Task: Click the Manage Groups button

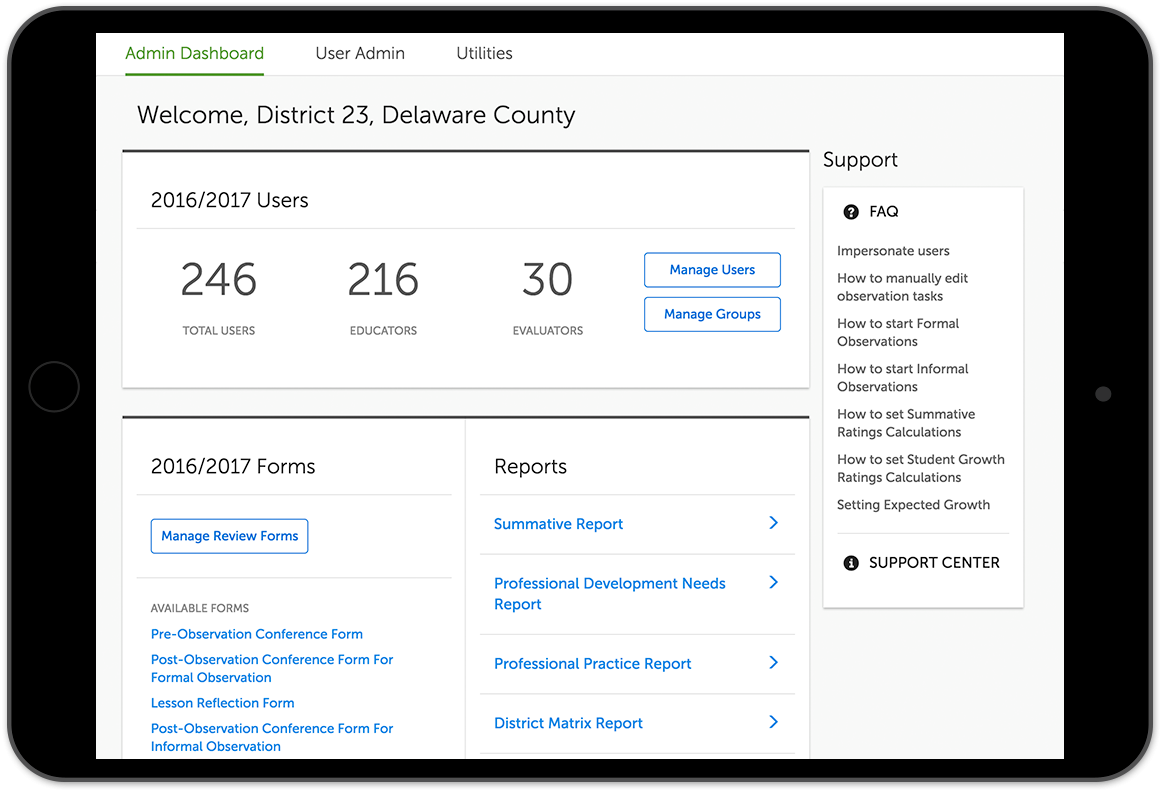Action: pos(712,314)
